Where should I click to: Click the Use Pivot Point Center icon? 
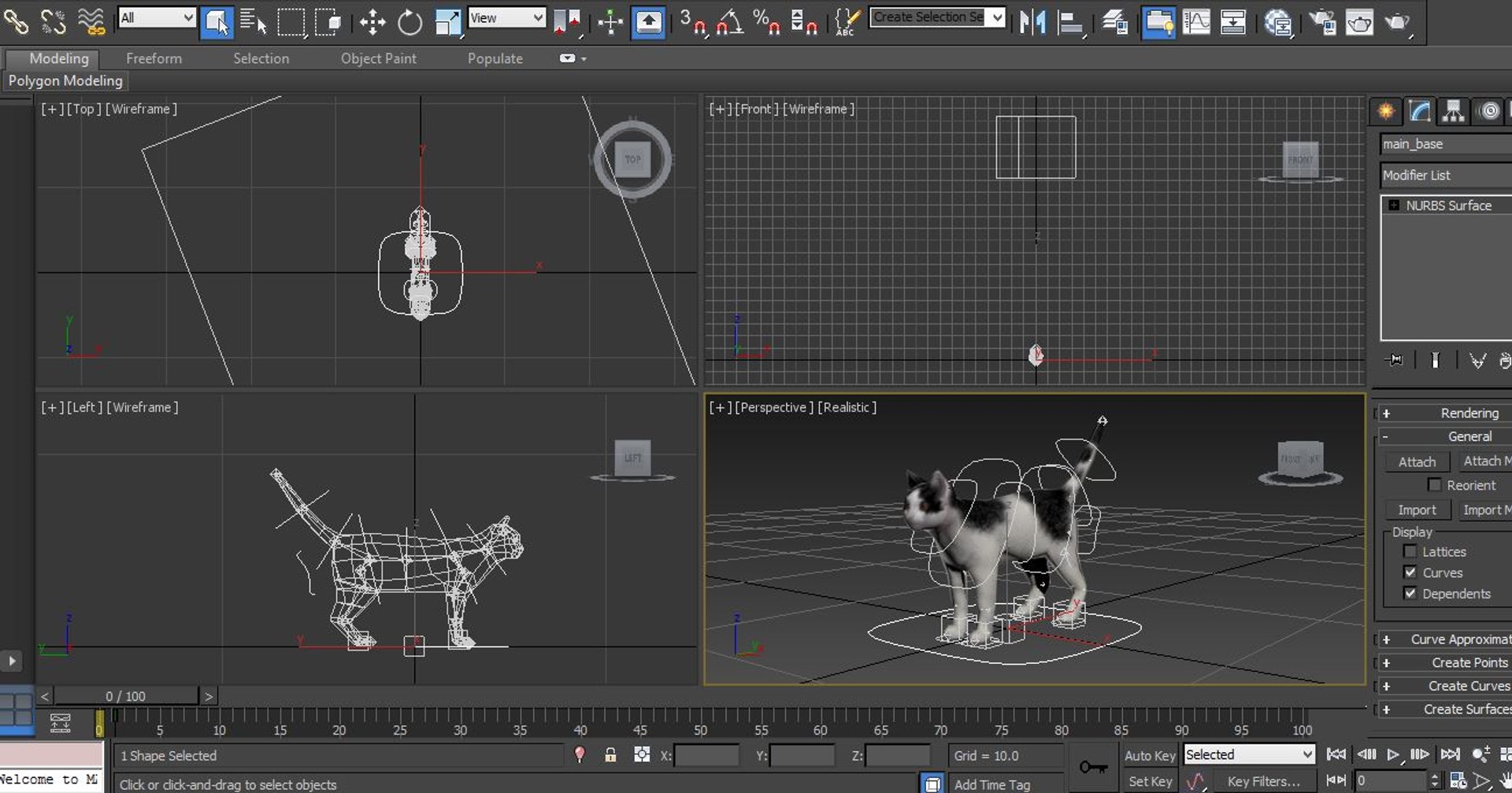point(567,21)
